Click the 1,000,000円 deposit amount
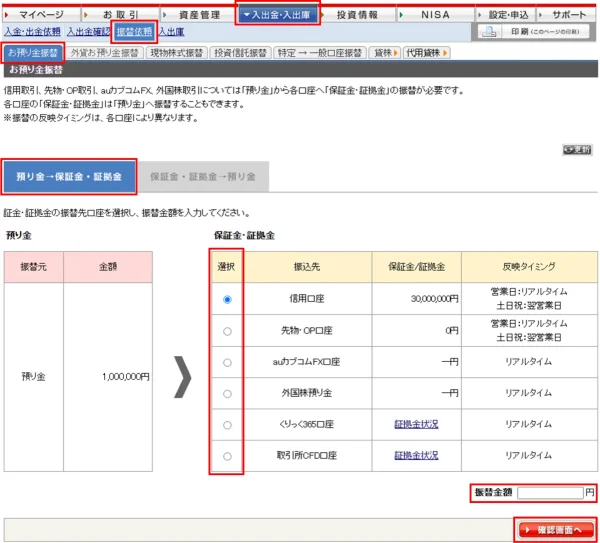 (x=126, y=377)
